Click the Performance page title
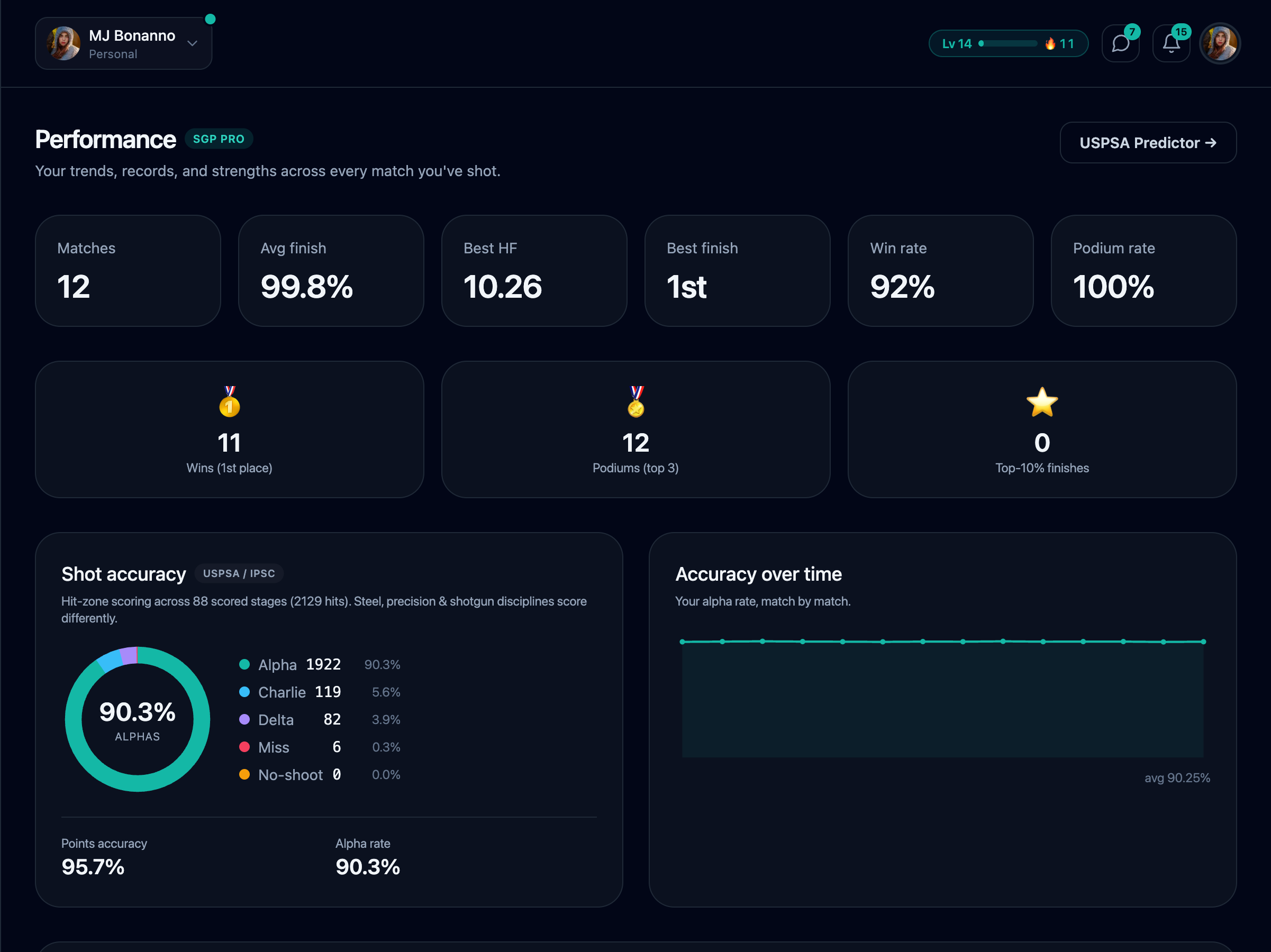The image size is (1271, 952). 106,140
